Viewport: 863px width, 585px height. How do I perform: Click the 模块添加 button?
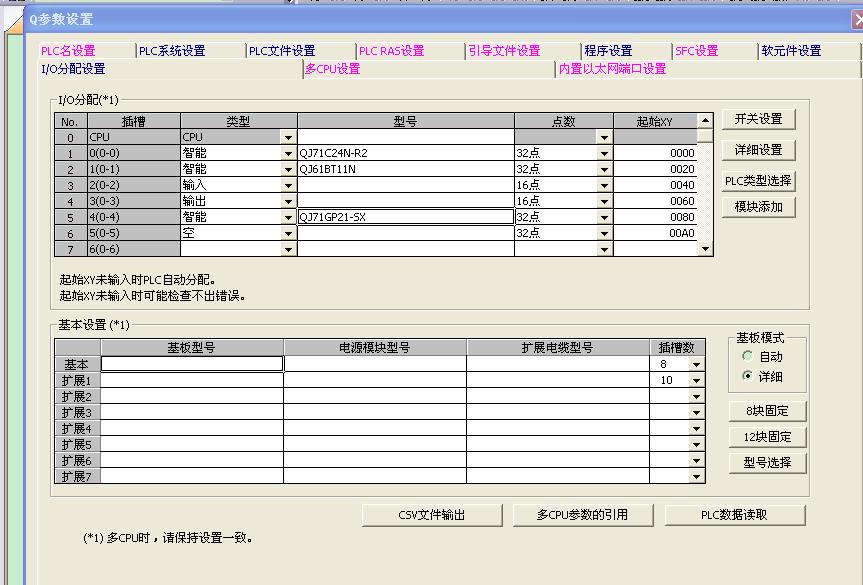point(758,207)
